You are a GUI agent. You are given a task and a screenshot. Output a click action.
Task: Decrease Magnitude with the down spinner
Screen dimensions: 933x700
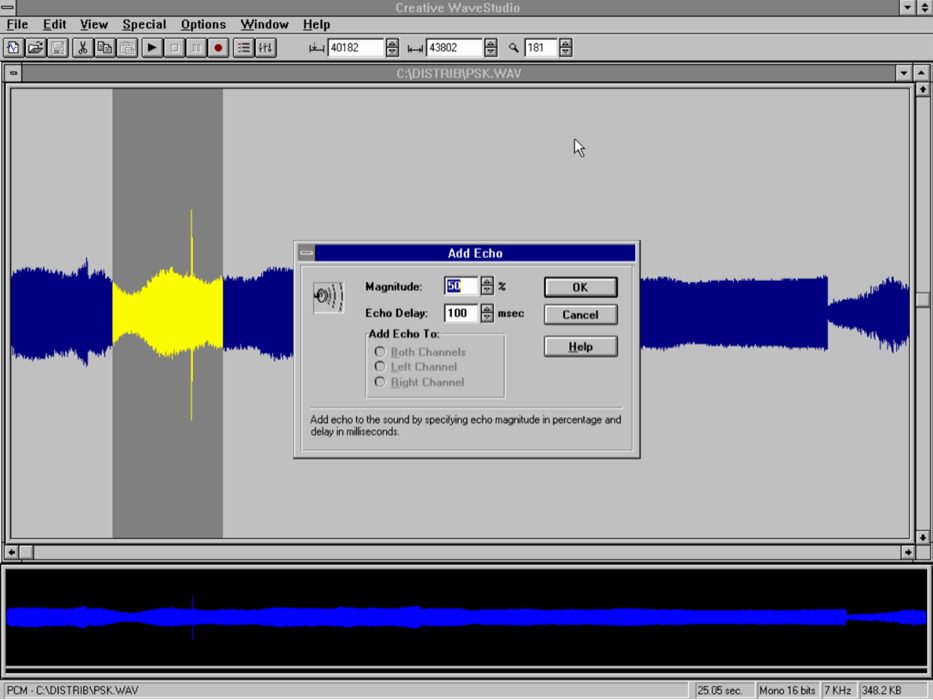(487, 290)
